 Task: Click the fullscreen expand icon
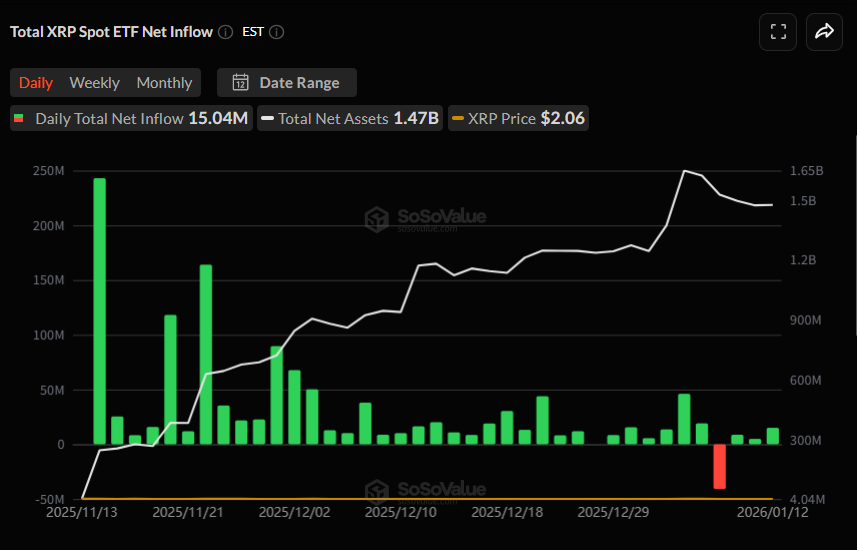(x=778, y=32)
